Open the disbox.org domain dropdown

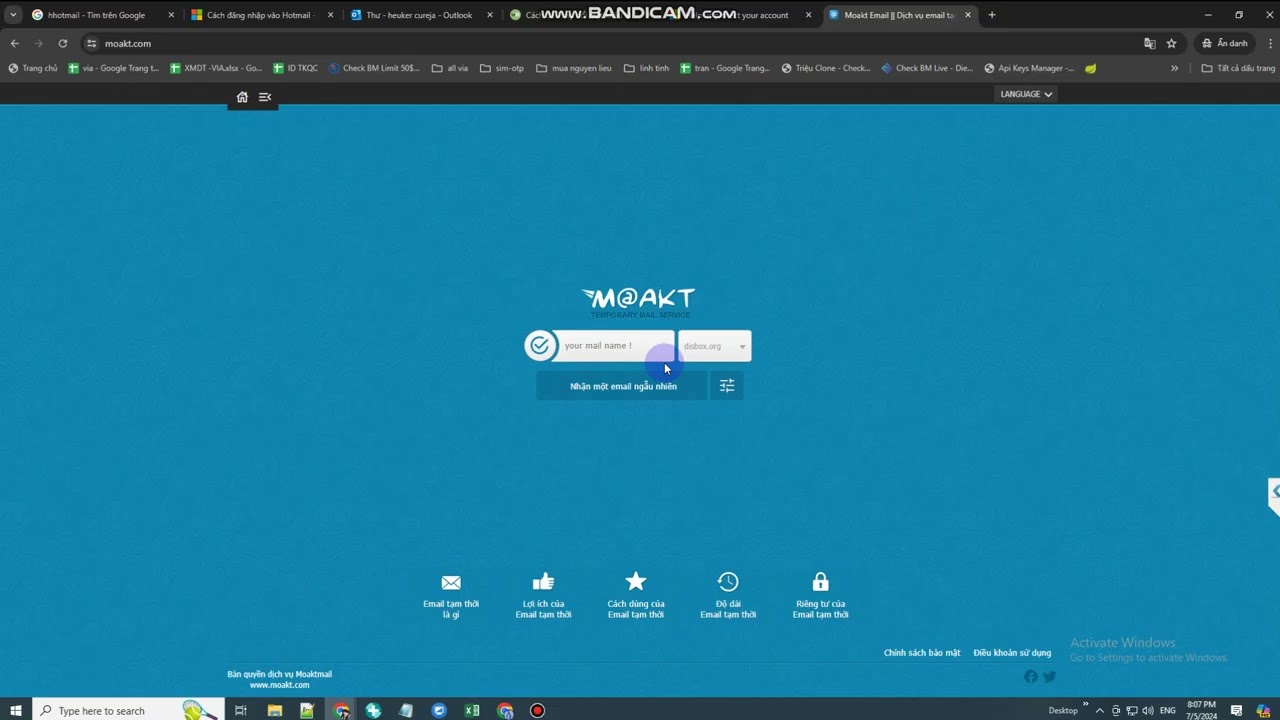(x=715, y=346)
